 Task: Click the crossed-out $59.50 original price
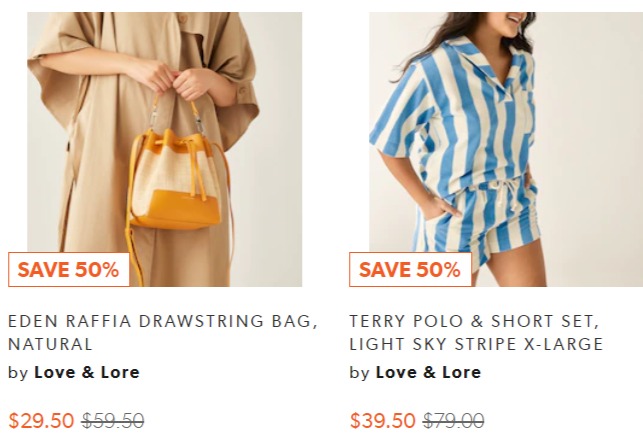(113, 420)
